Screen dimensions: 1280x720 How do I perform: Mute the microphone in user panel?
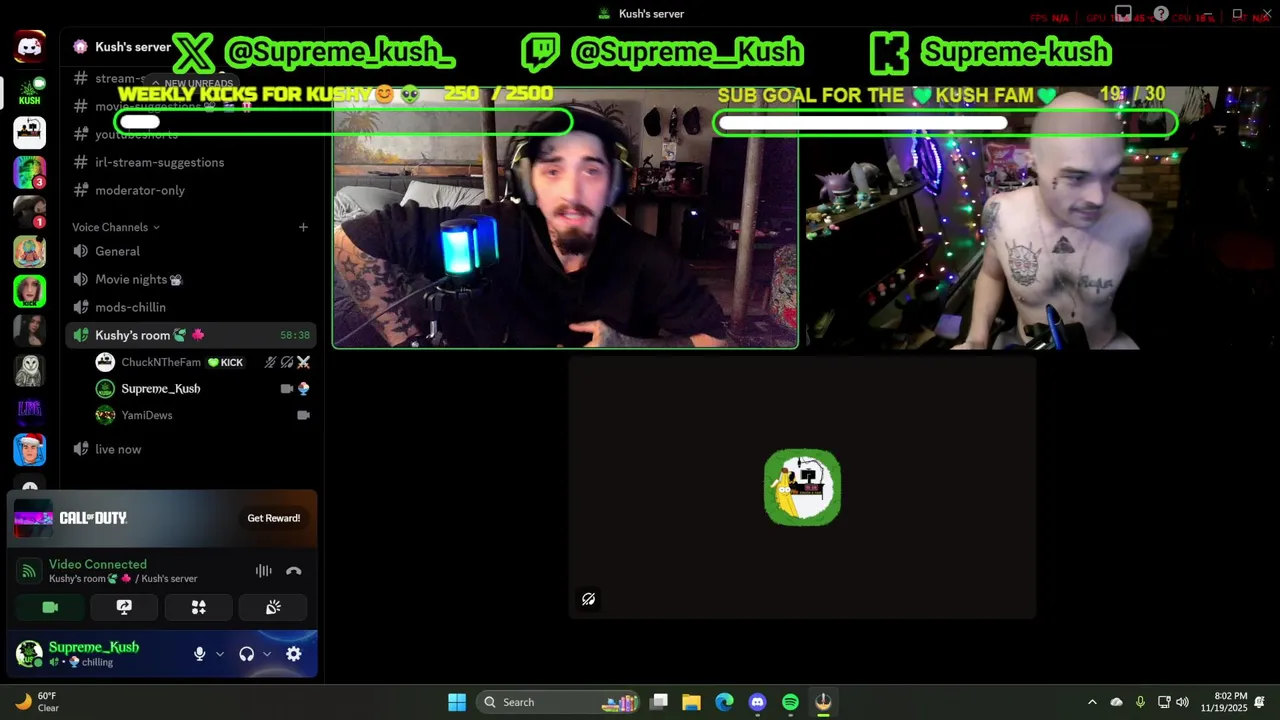click(x=199, y=654)
